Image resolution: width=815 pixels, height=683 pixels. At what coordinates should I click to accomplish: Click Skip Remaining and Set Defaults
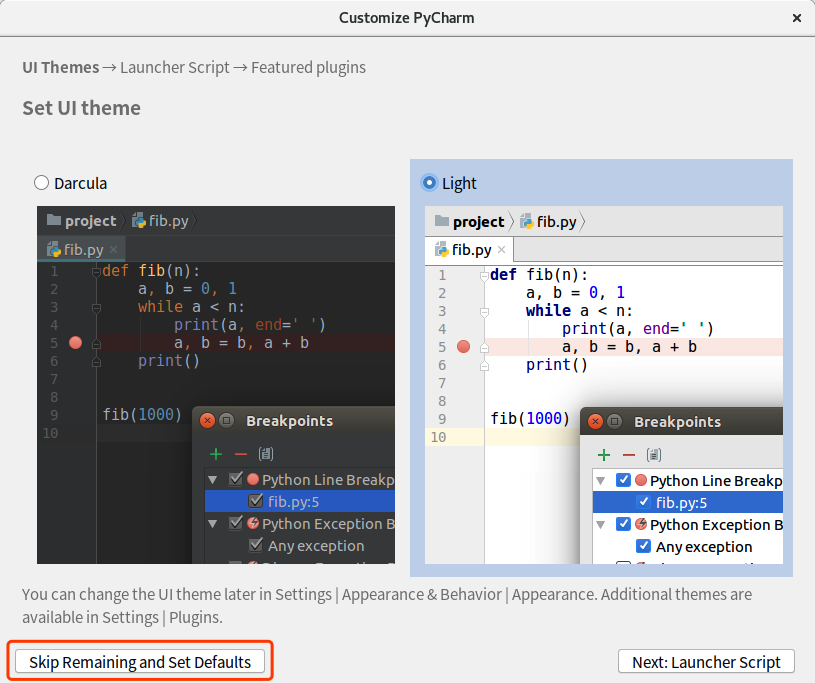(x=140, y=662)
